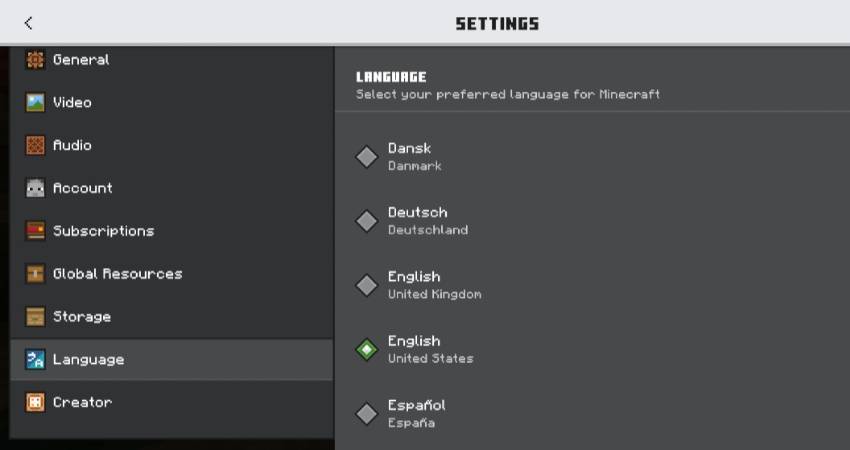Click the Video landscape picture icon
The width and height of the screenshot is (850, 450).
coord(35,102)
